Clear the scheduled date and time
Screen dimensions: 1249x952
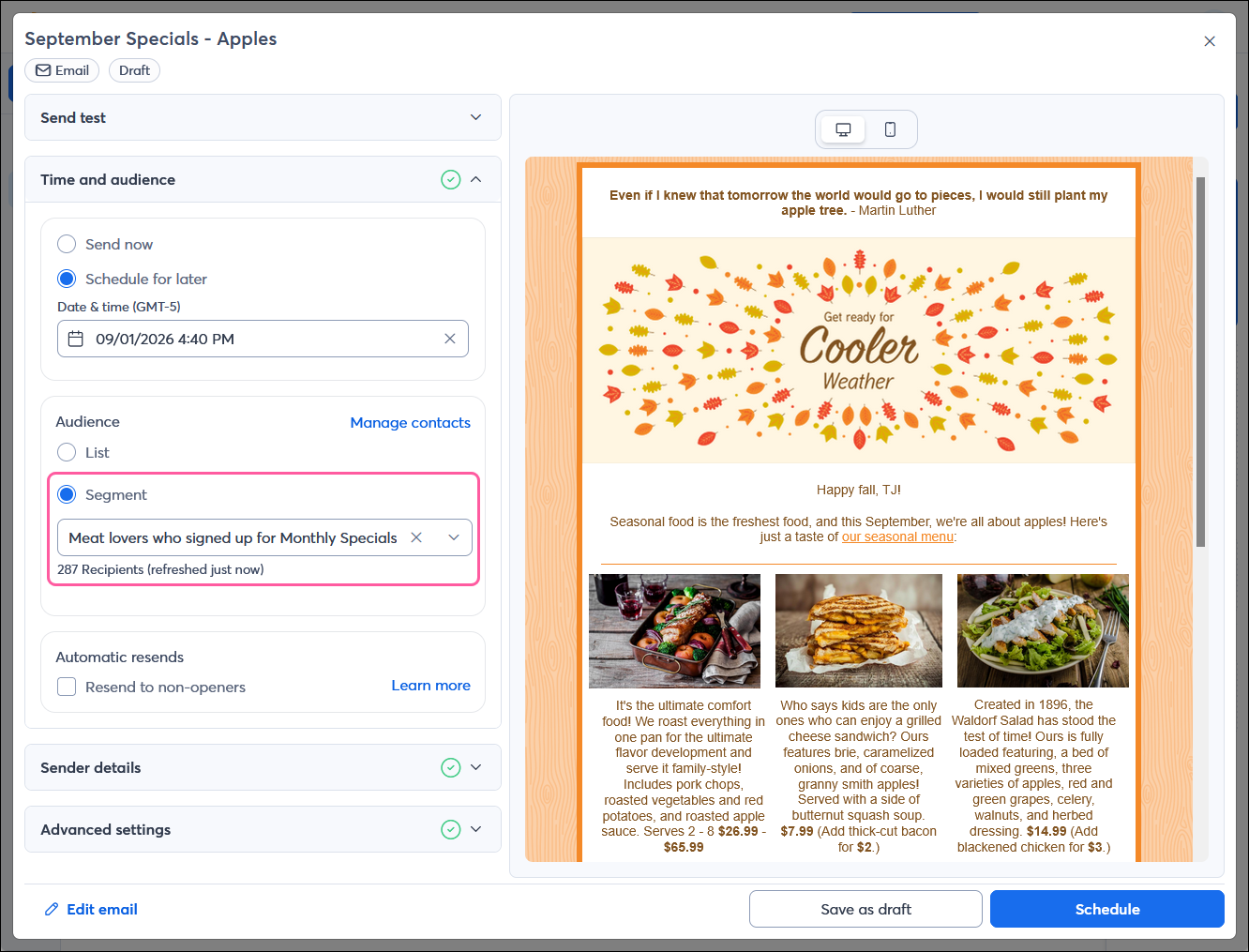pyautogui.click(x=449, y=339)
